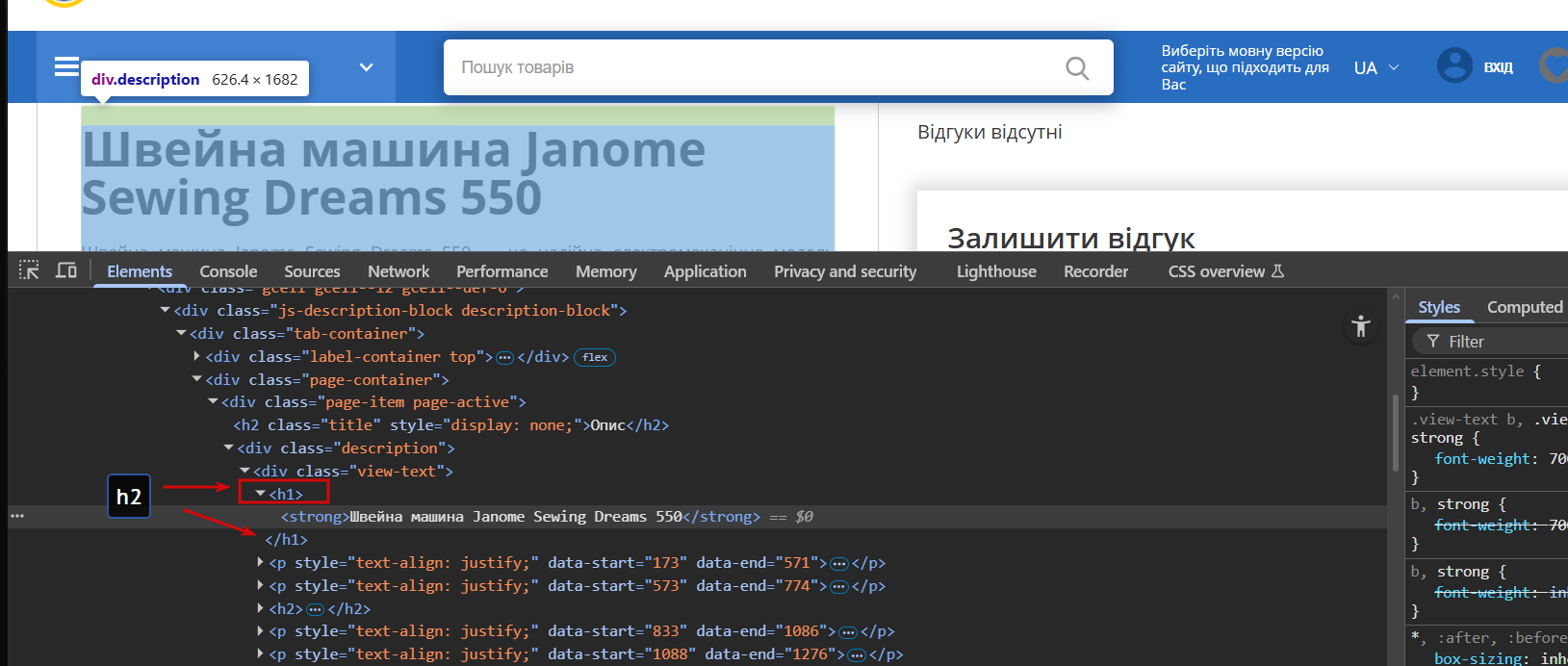Viewport: 1568px width, 666px height.
Task: Collapse the js-description-block div node
Action: (x=166, y=310)
